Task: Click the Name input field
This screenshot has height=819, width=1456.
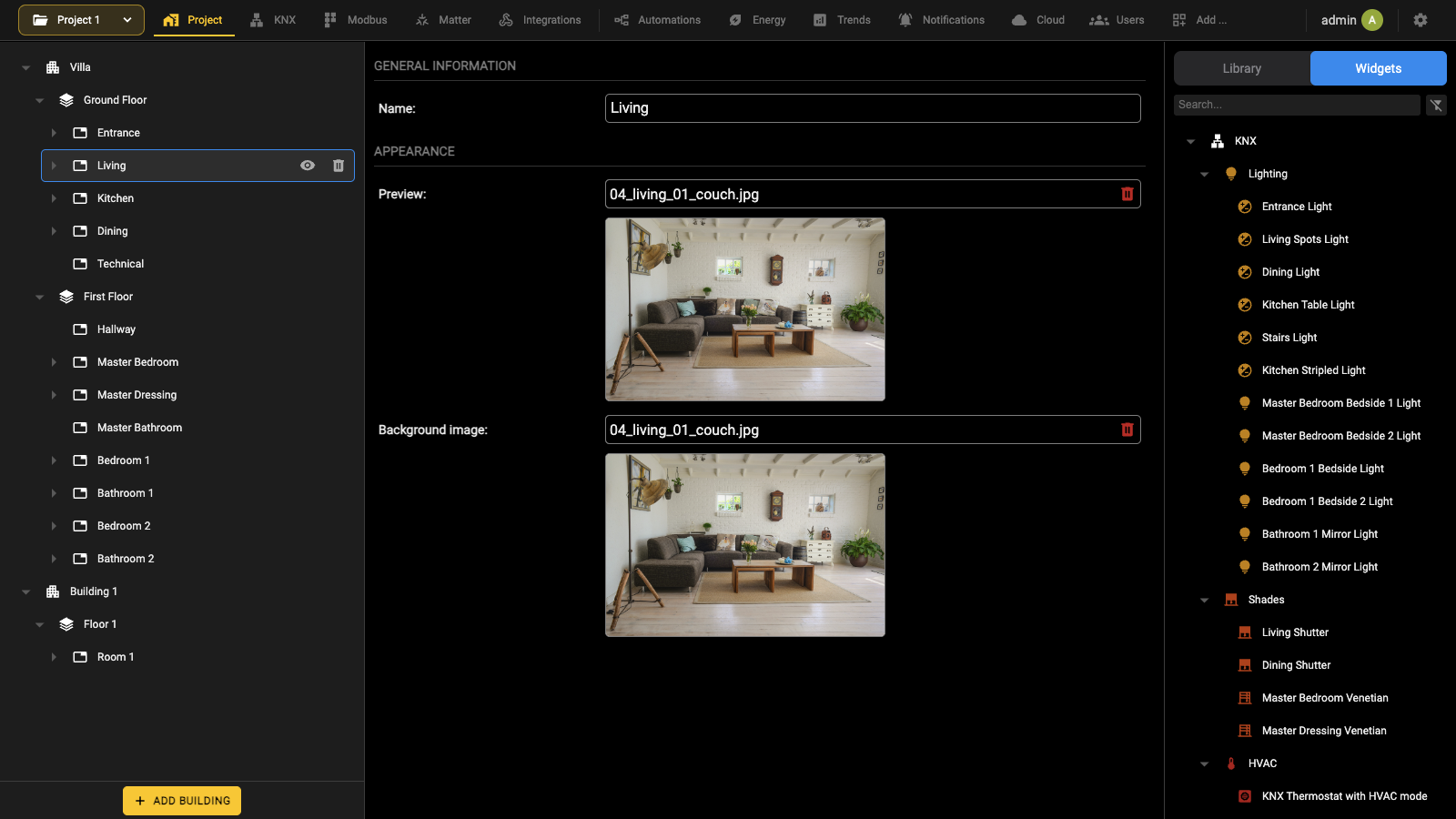Action: pos(873,108)
